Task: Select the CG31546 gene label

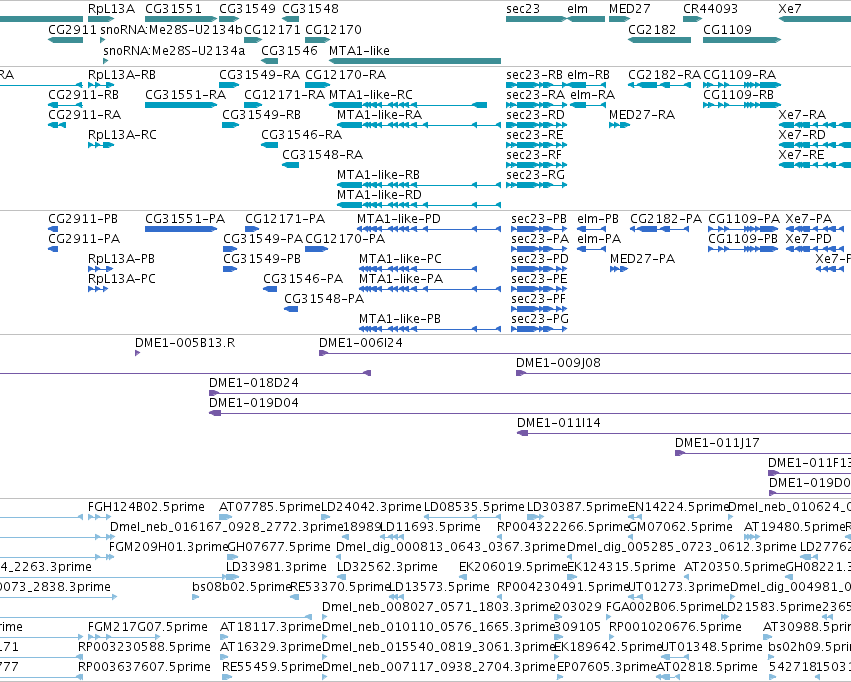Action: [289, 50]
